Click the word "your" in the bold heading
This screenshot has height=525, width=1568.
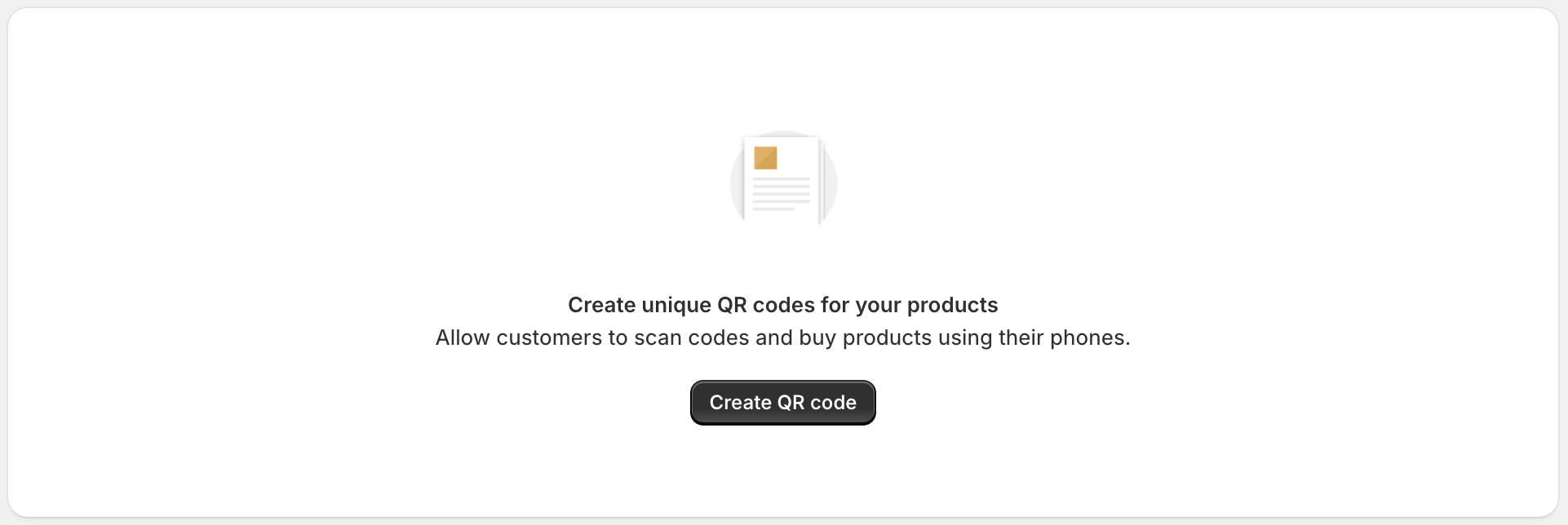point(878,305)
